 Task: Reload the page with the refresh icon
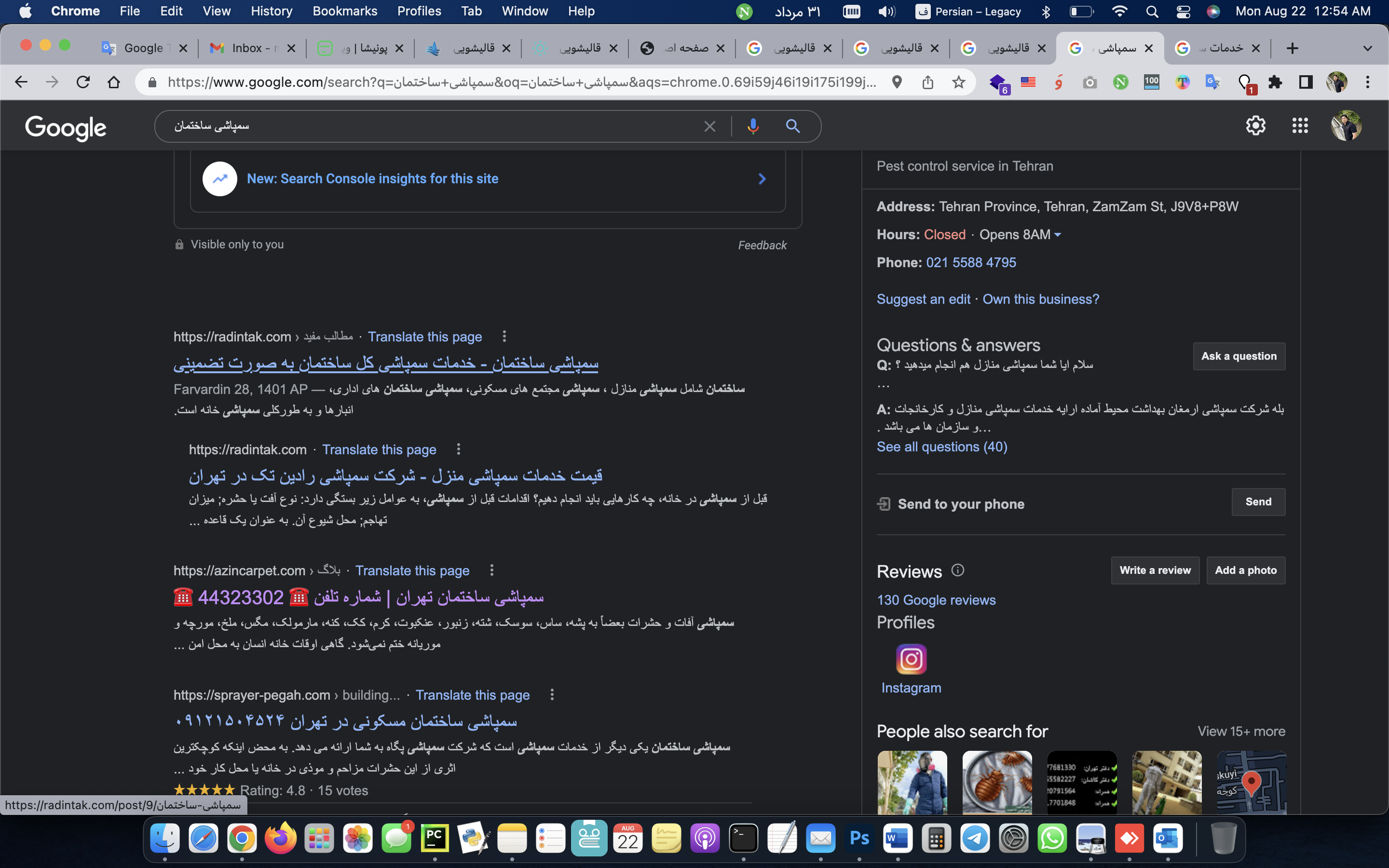click(83, 82)
